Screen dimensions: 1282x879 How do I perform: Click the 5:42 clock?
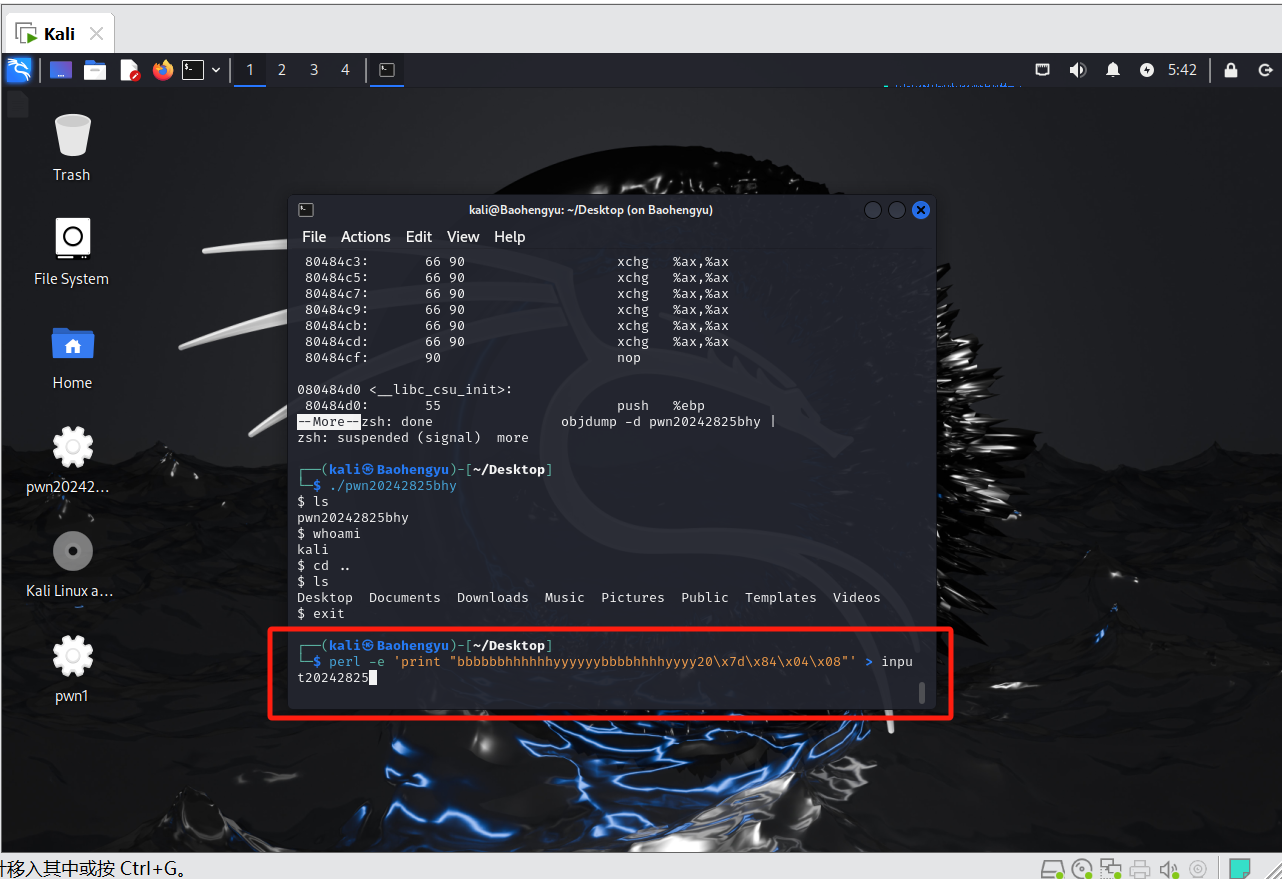(1182, 70)
